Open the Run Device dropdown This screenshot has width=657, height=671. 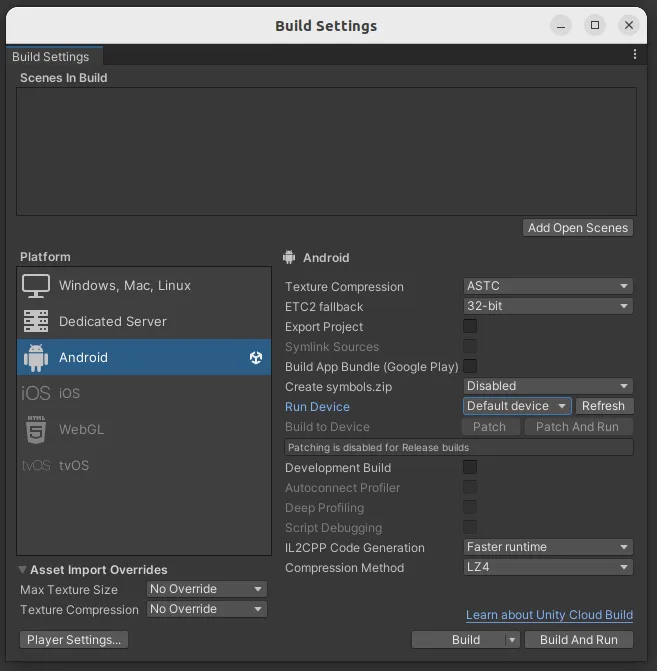(517, 406)
